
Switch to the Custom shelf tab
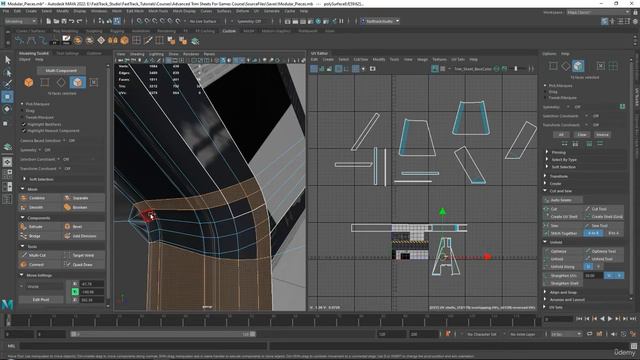(229, 31)
